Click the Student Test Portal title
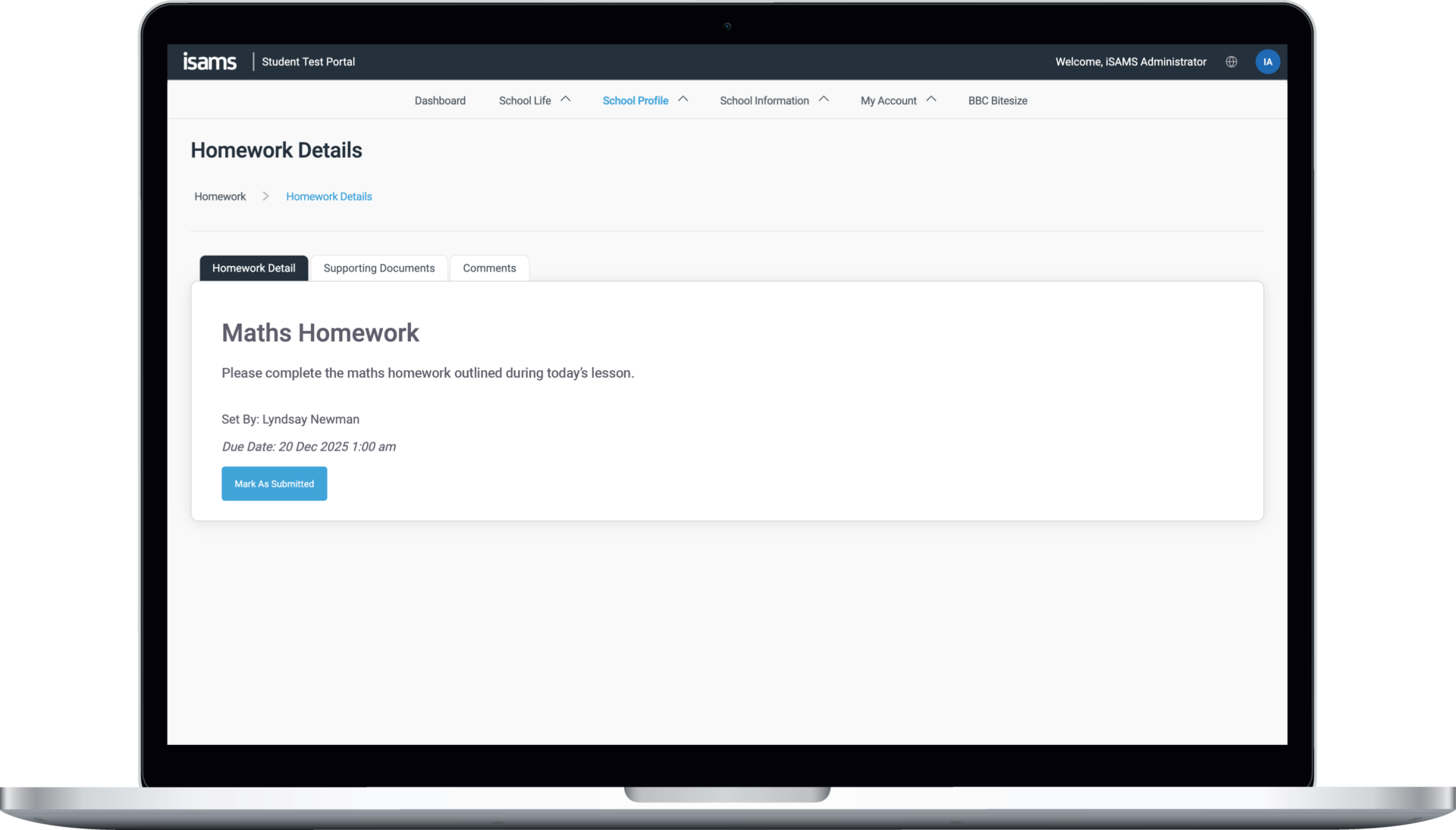This screenshot has width=1456, height=830. pyautogui.click(x=308, y=61)
